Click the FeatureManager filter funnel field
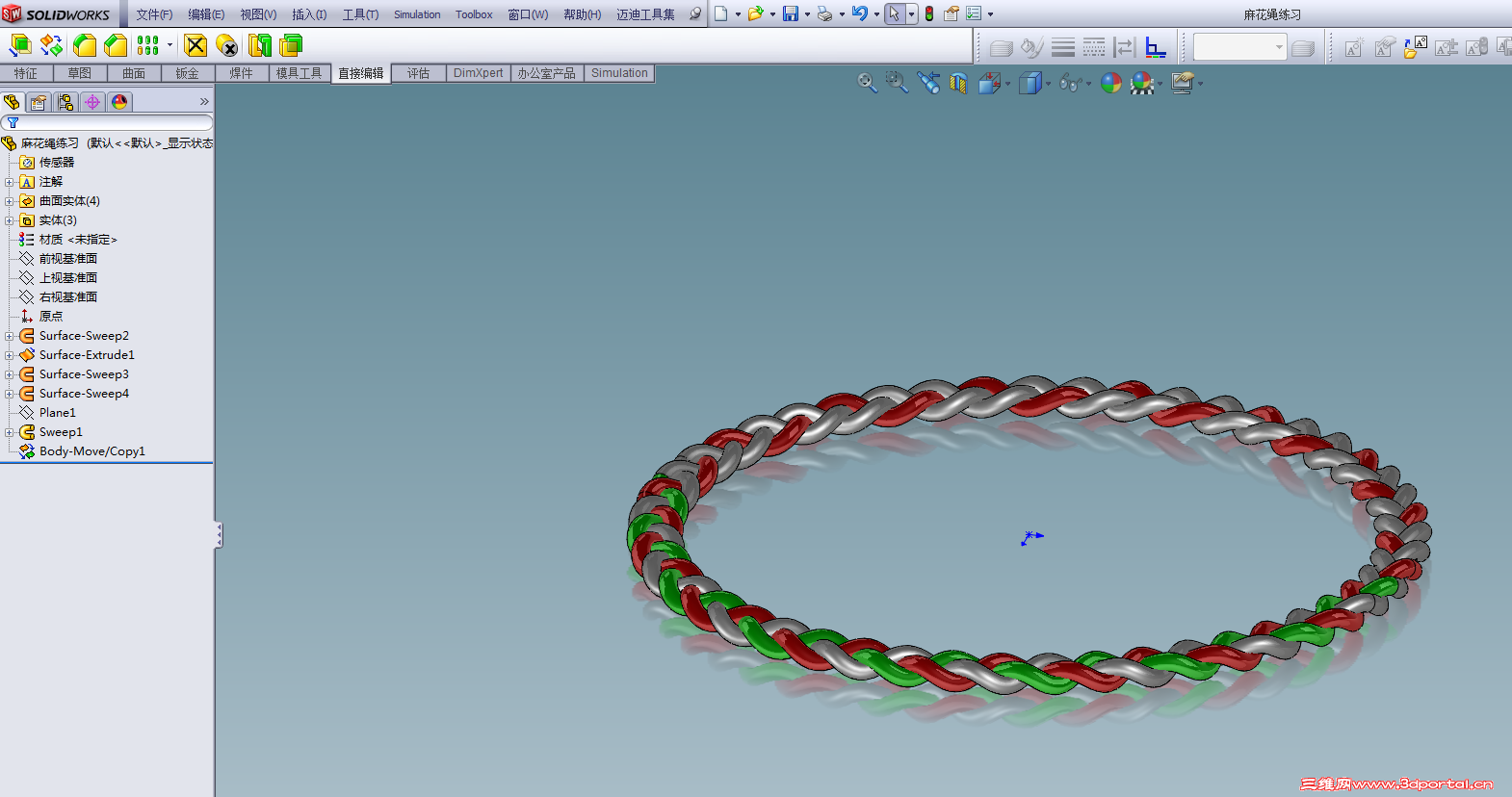 [107, 122]
